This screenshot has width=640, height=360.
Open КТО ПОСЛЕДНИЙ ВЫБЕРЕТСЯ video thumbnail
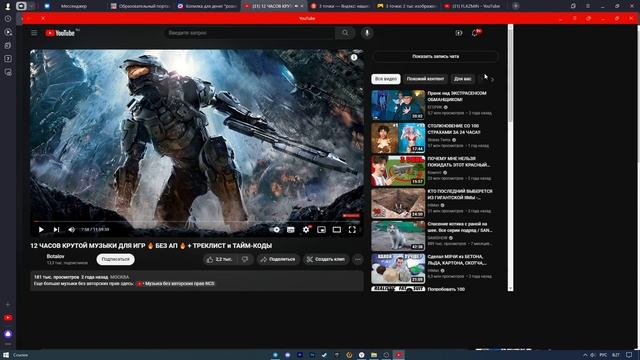[398, 203]
